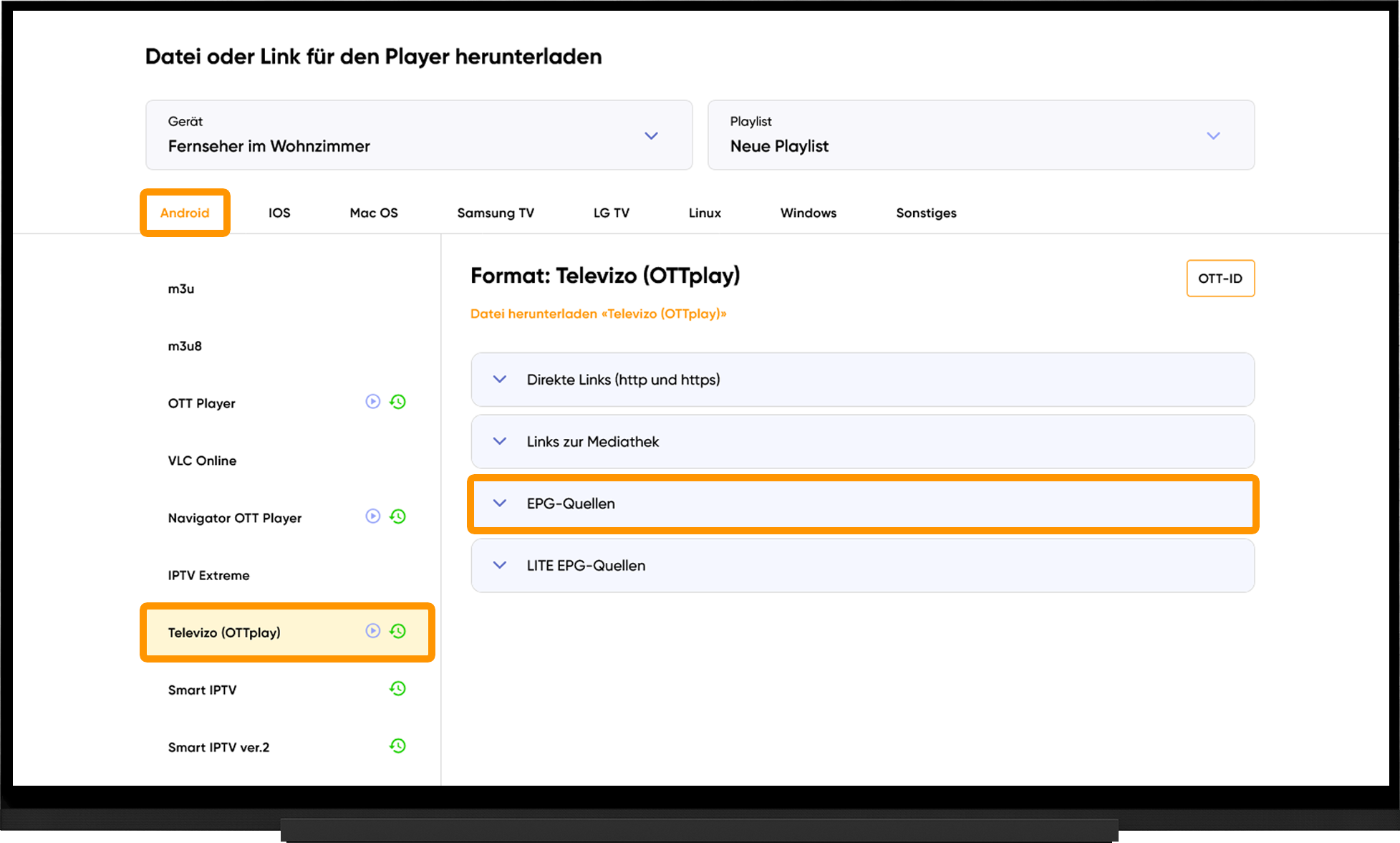This screenshot has height=843, width=1400.
Task: Switch to the Samsung TV tab
Action: [x=496, y=213]
